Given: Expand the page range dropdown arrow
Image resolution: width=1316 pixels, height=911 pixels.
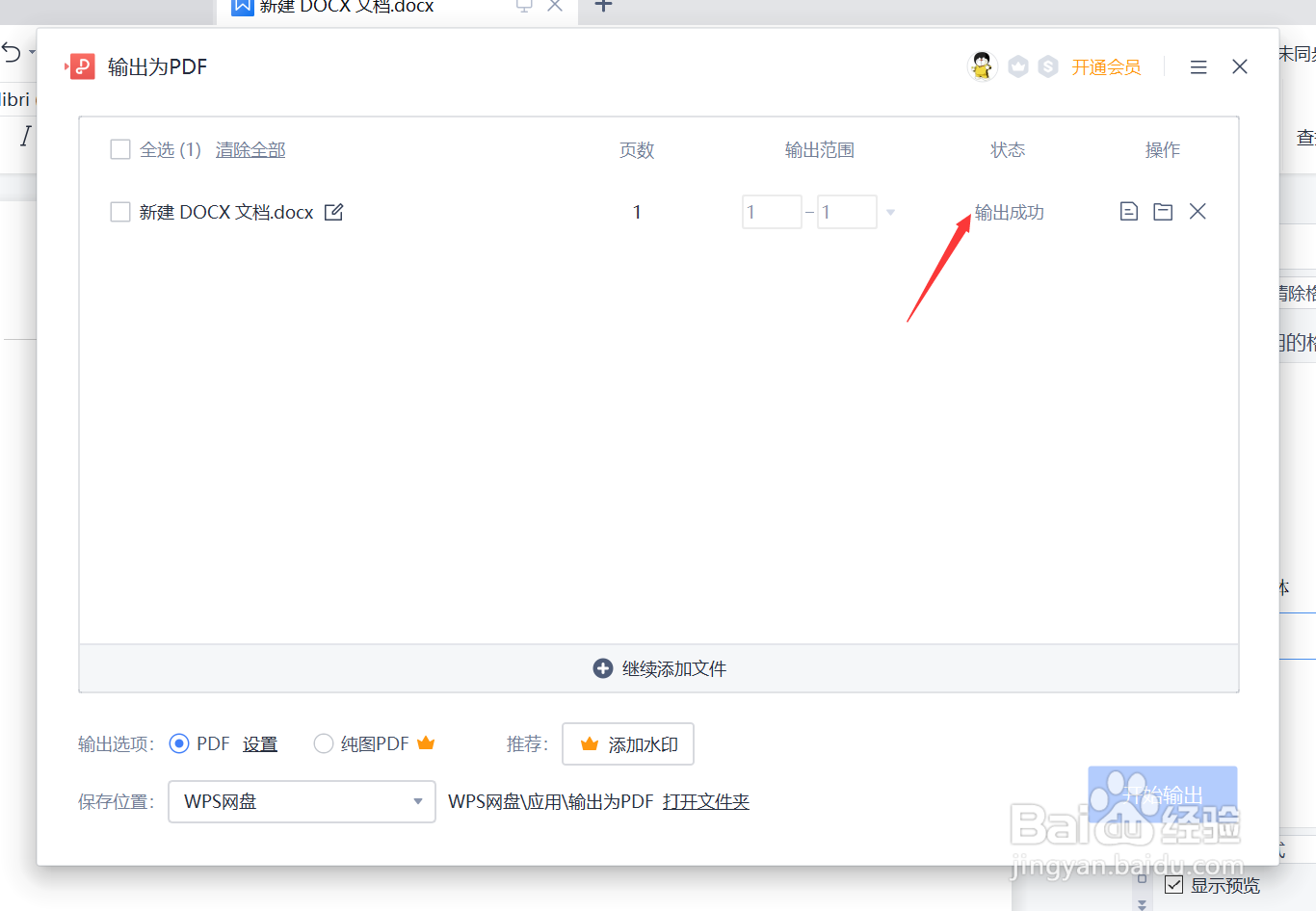Looking at the screenshot, I should point(889,211).
